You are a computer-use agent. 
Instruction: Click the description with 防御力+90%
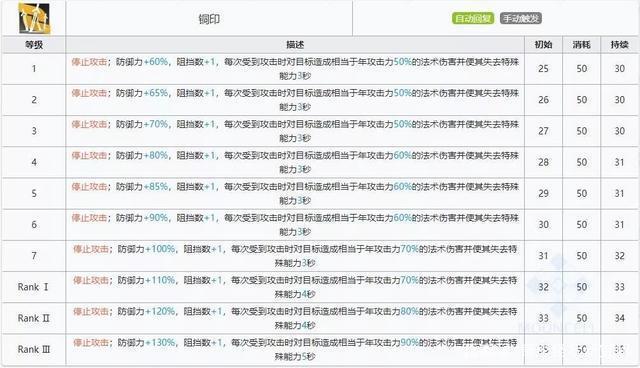click(x=295, y=225)
